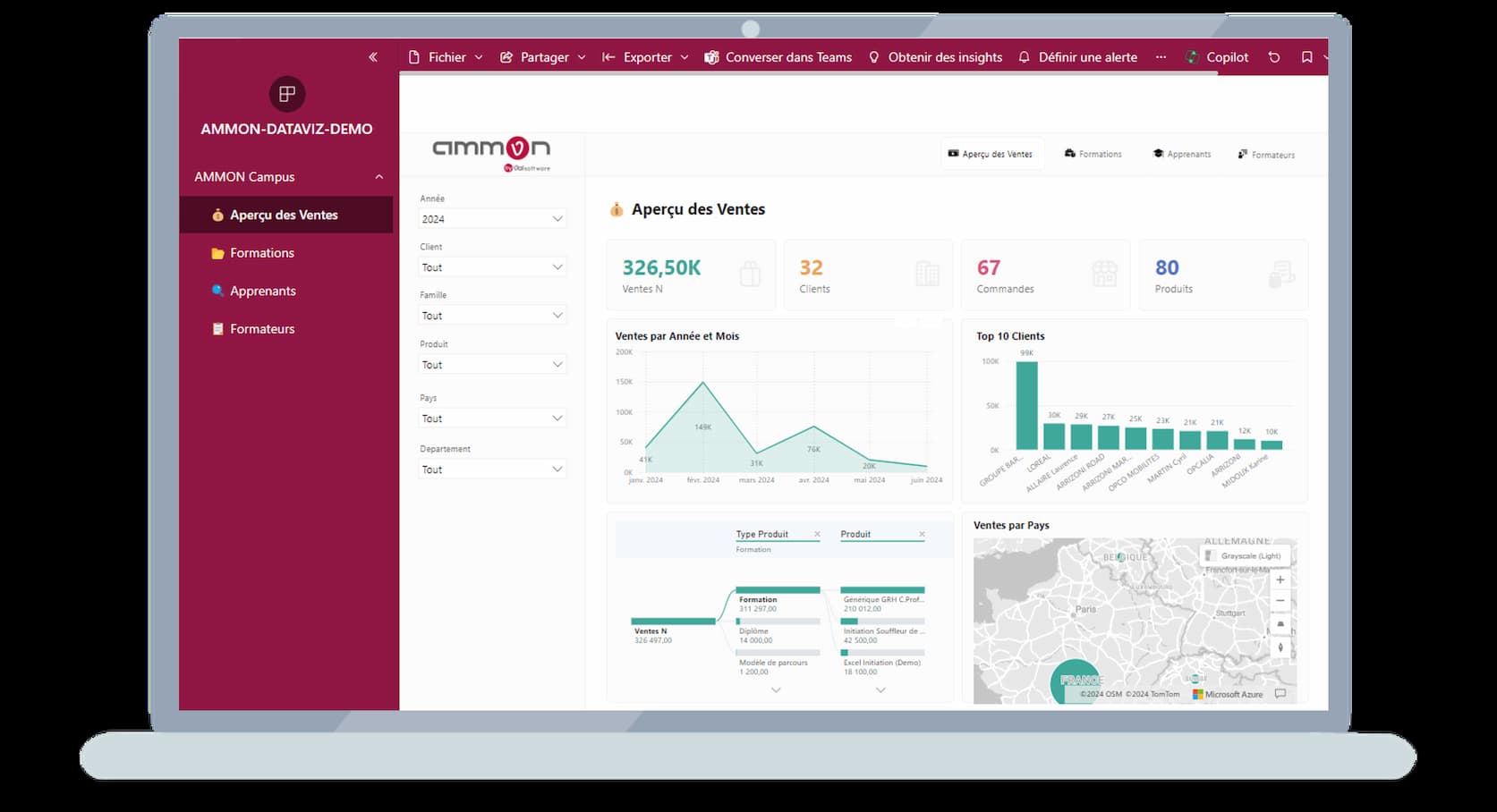This screenshot has width=1497, height=812.
Task: Remove the Type Produit level
Action: coord(817,535)
